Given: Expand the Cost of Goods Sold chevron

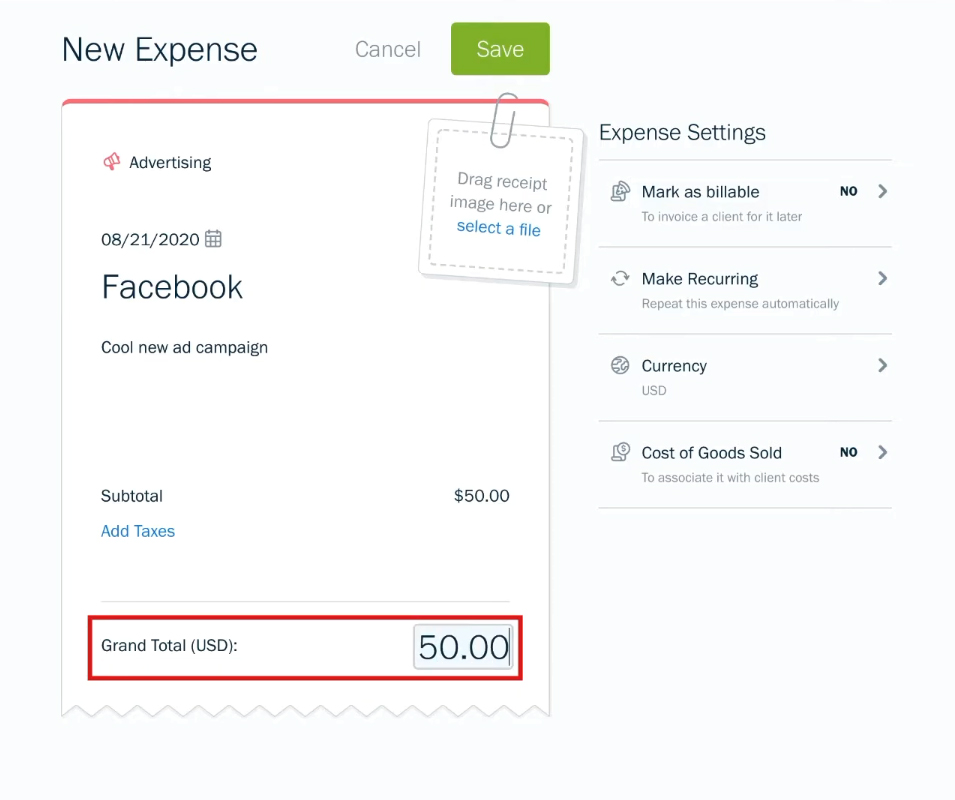Looking at the screenshot, I should [x=883, y=452].
